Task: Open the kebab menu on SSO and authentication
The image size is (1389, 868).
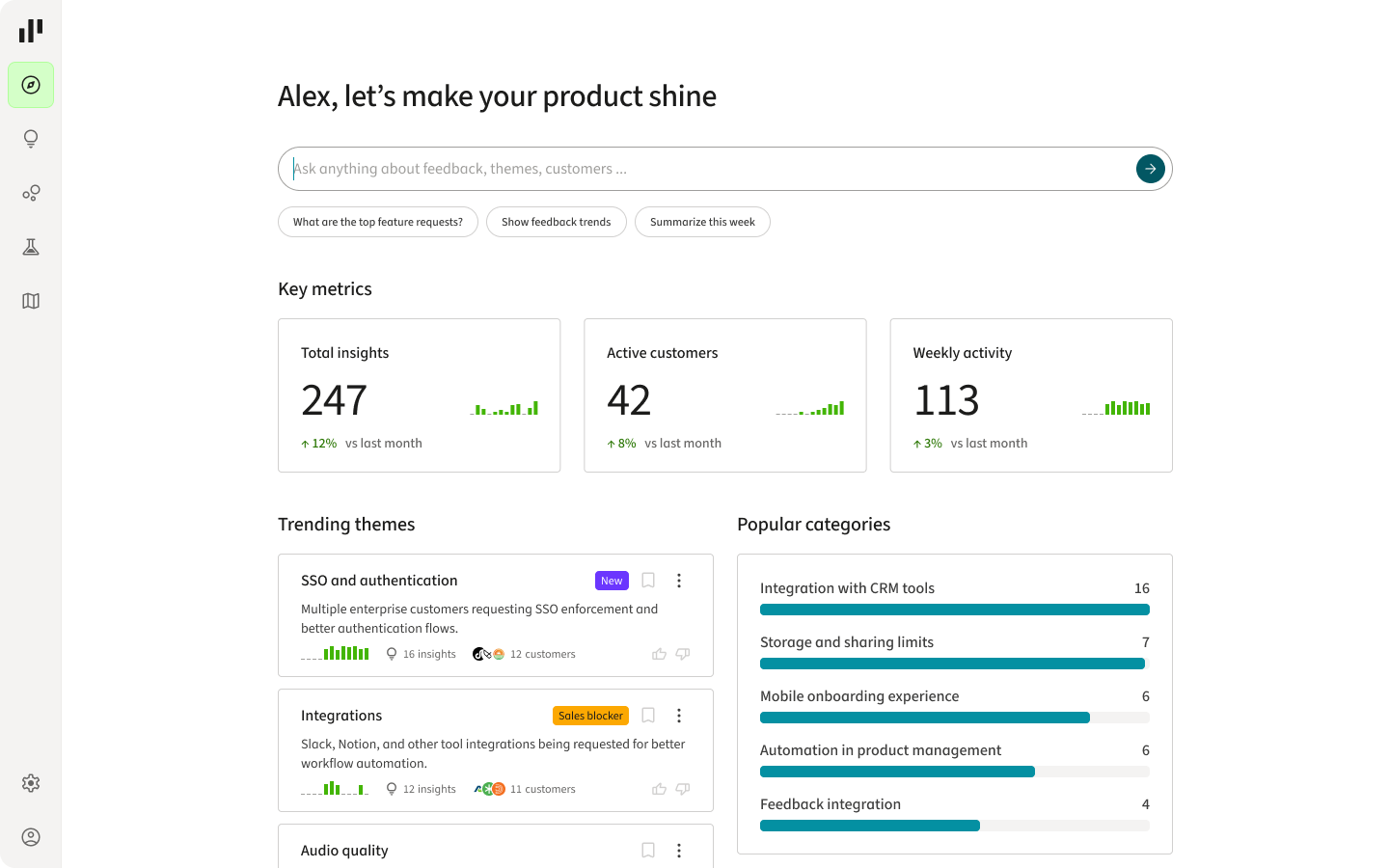Action: coord(678,580)
